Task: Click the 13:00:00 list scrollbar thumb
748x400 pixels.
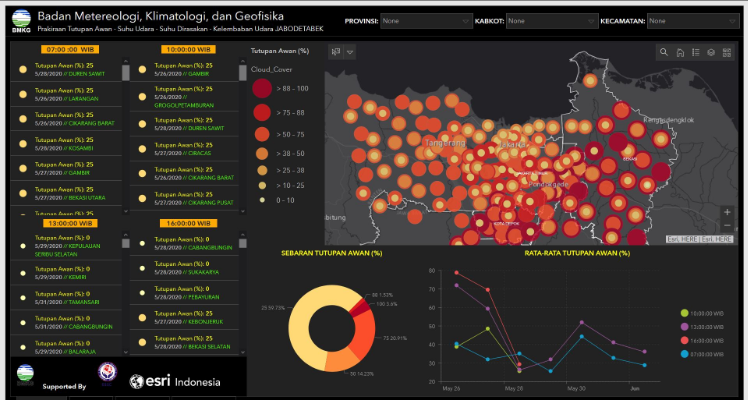Action: pos(126,243)
